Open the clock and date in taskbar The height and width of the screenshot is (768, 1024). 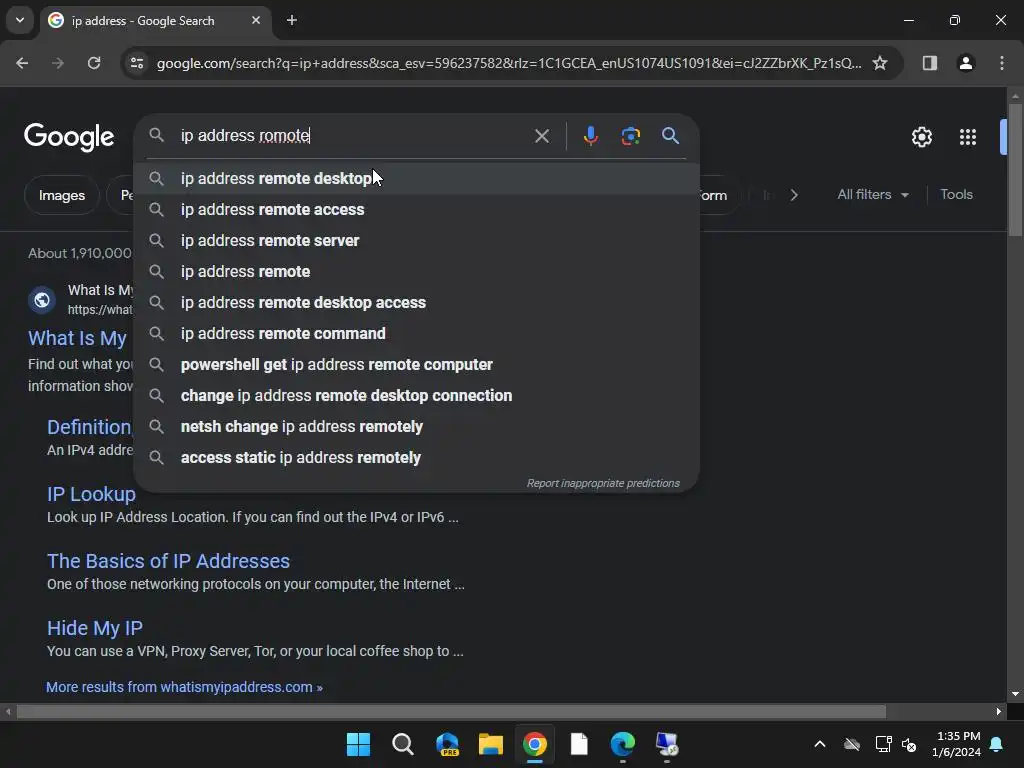pyautogui.click(x=957, y=744)
